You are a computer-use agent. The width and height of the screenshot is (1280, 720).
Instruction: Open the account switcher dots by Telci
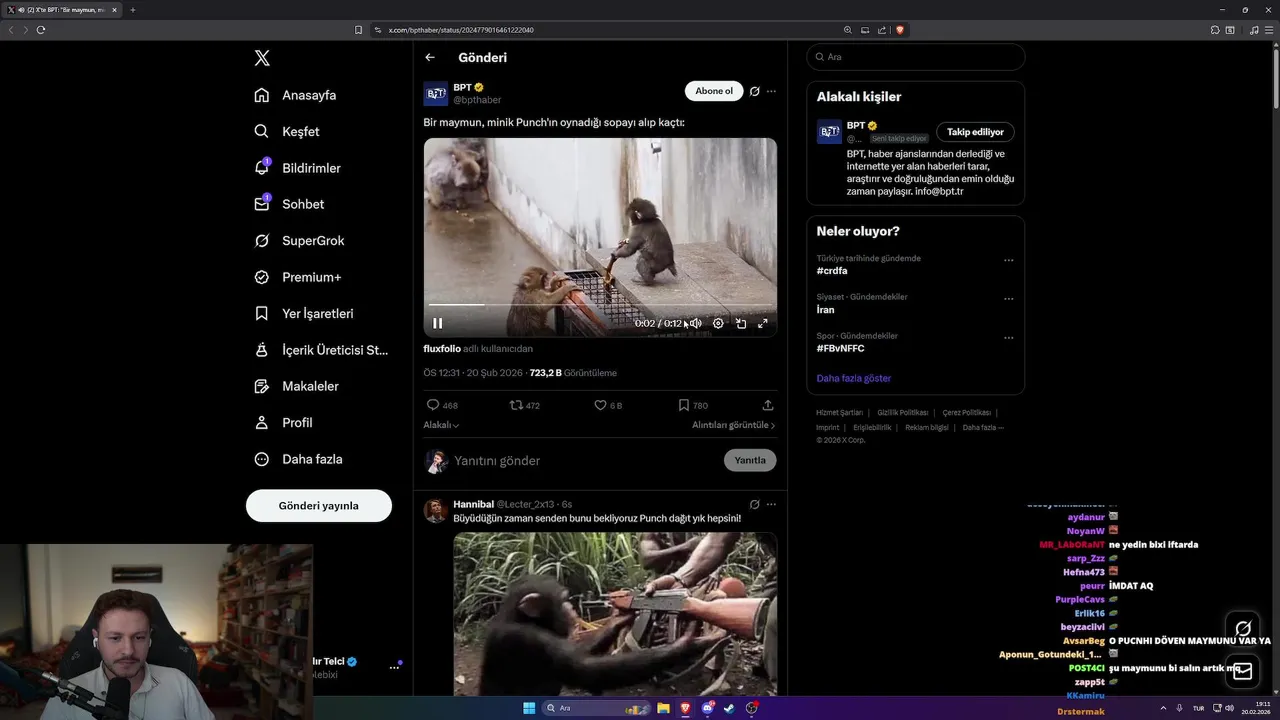(394, 668)
